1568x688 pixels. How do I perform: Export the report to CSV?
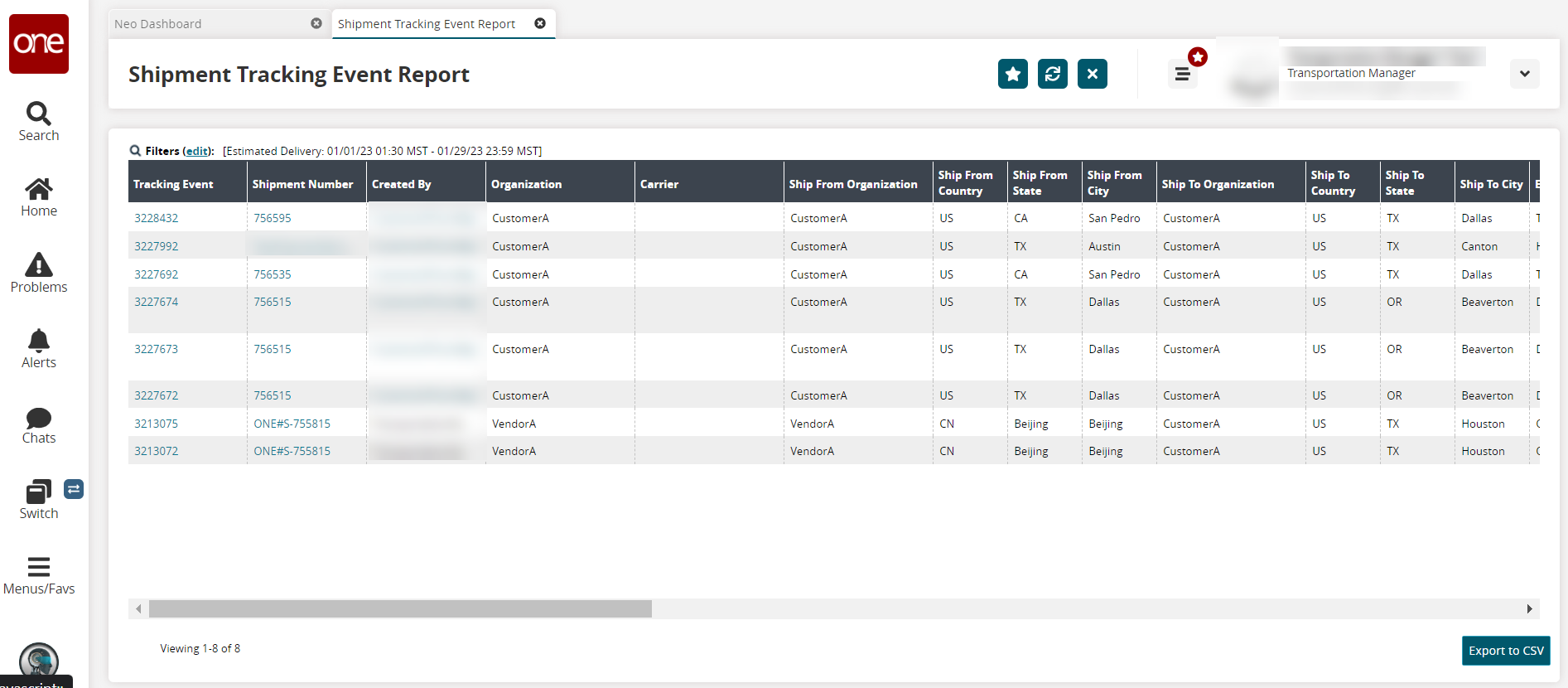pyautogui.click(x=1506, y=651)
